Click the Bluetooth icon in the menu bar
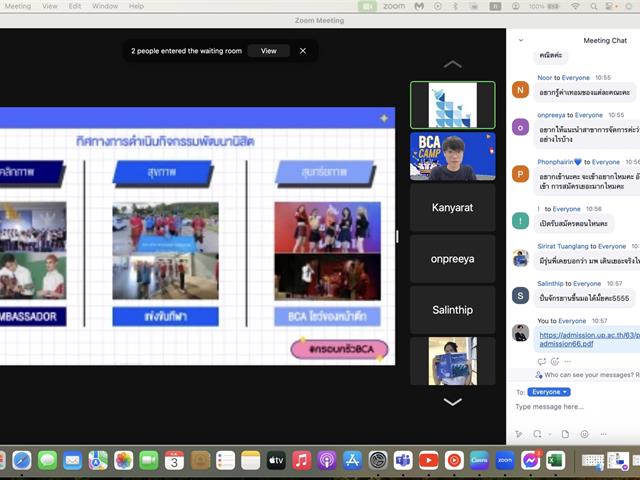The image size is (640, 480). point(455,6)
